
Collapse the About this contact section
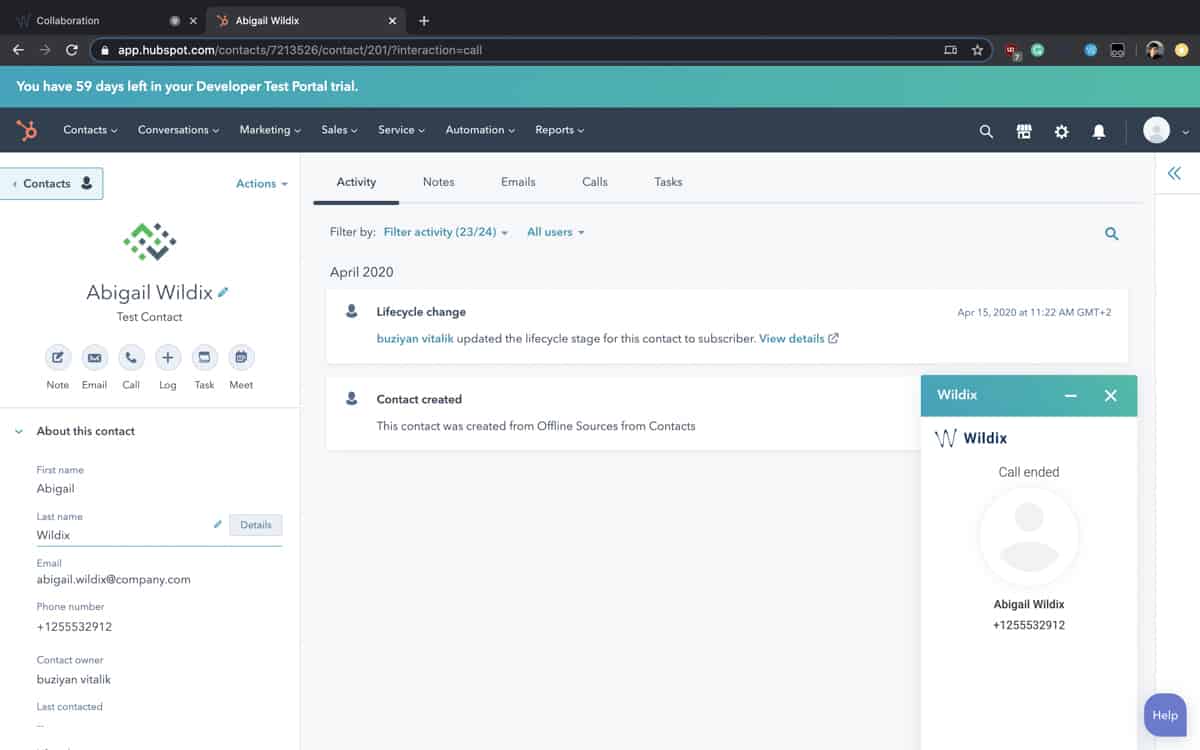point(18,432)
